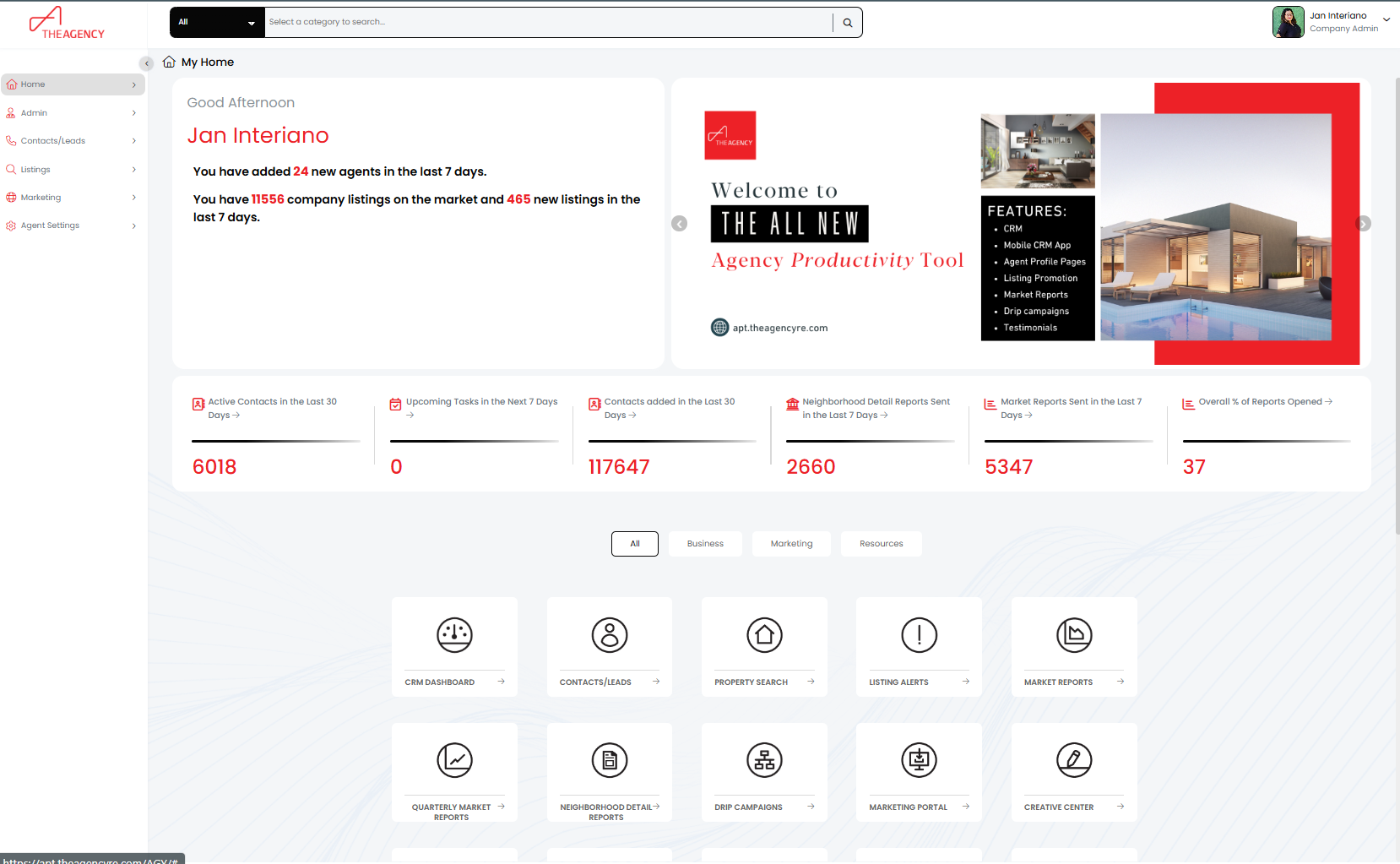Open the All category search dropdown
This screenshot has height=864, width=1400.
pyautogui.click(x=218, y=23)
